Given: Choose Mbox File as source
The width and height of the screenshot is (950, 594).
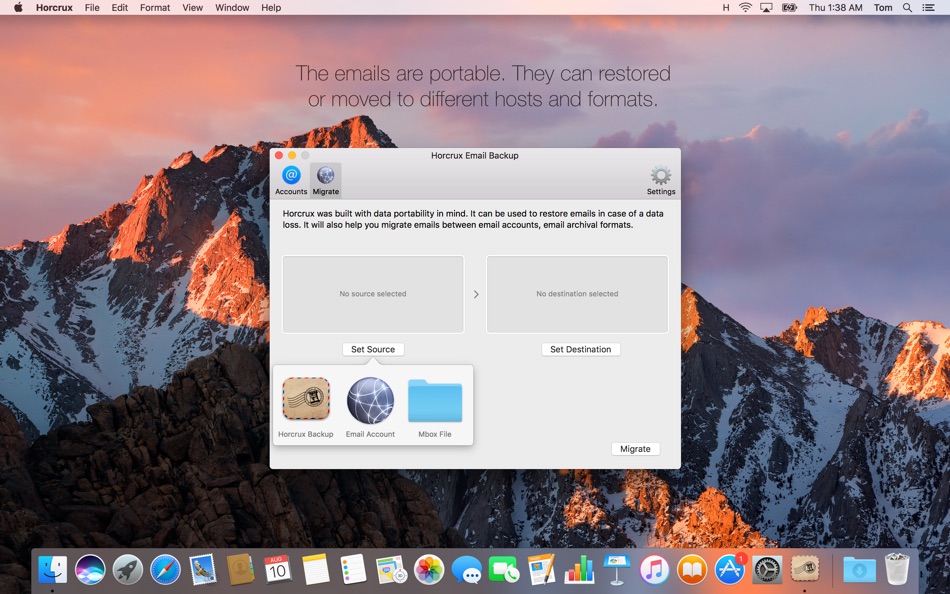Looking at the screenshot, I should pyautogui.click(x=434, y=407).
